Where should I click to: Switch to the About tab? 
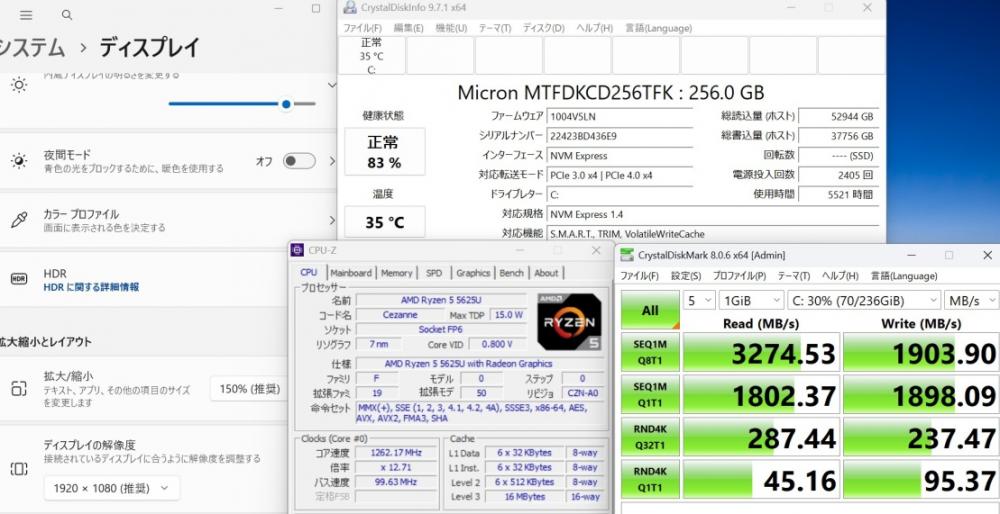click(546, 273)
